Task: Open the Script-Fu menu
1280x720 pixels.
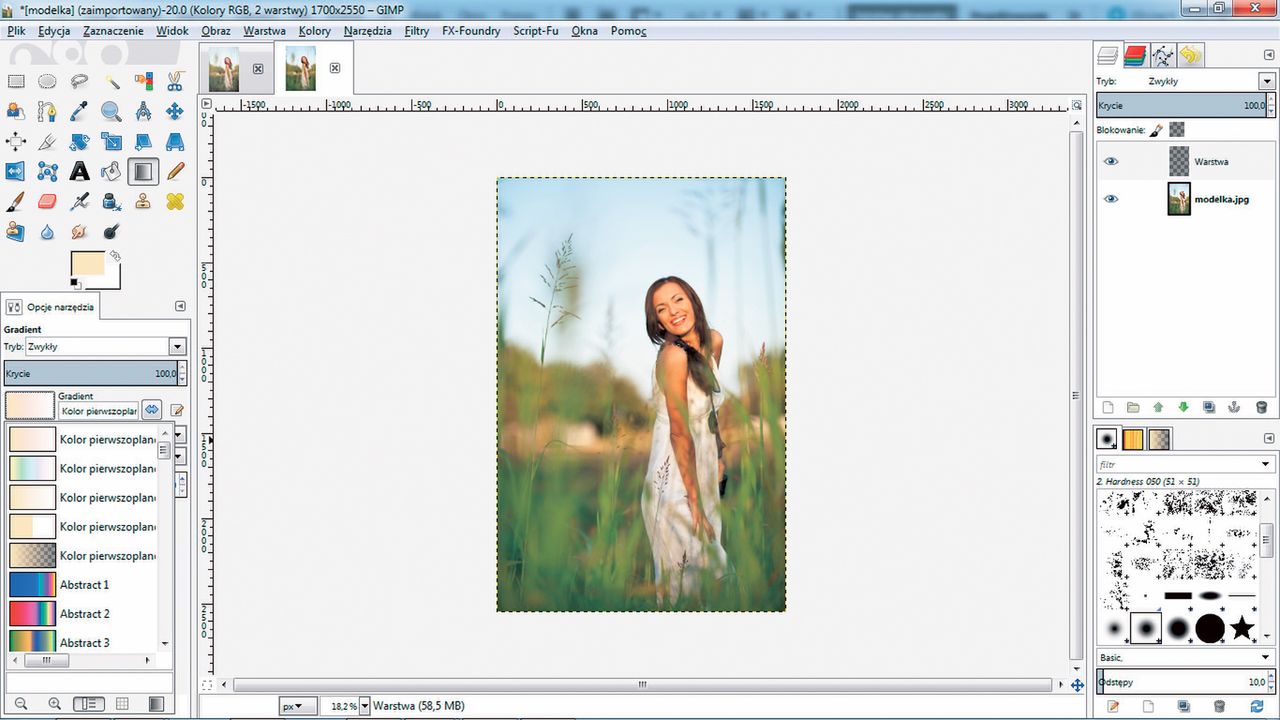Action: pos(536,31)
